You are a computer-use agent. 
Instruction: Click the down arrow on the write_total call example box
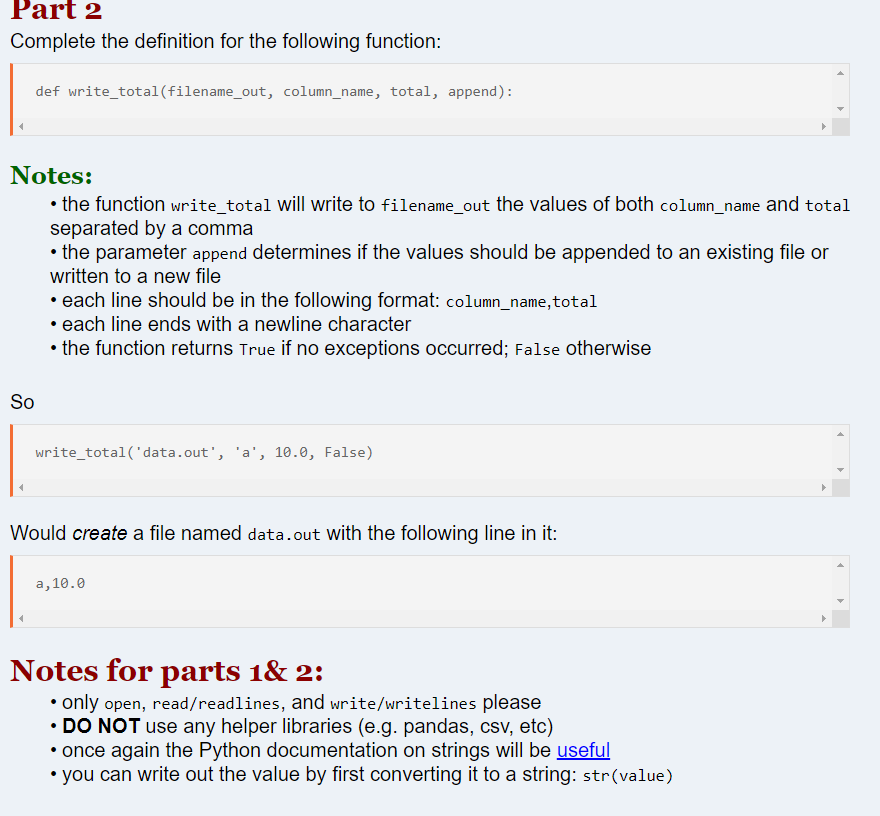(x=841, y=471)
